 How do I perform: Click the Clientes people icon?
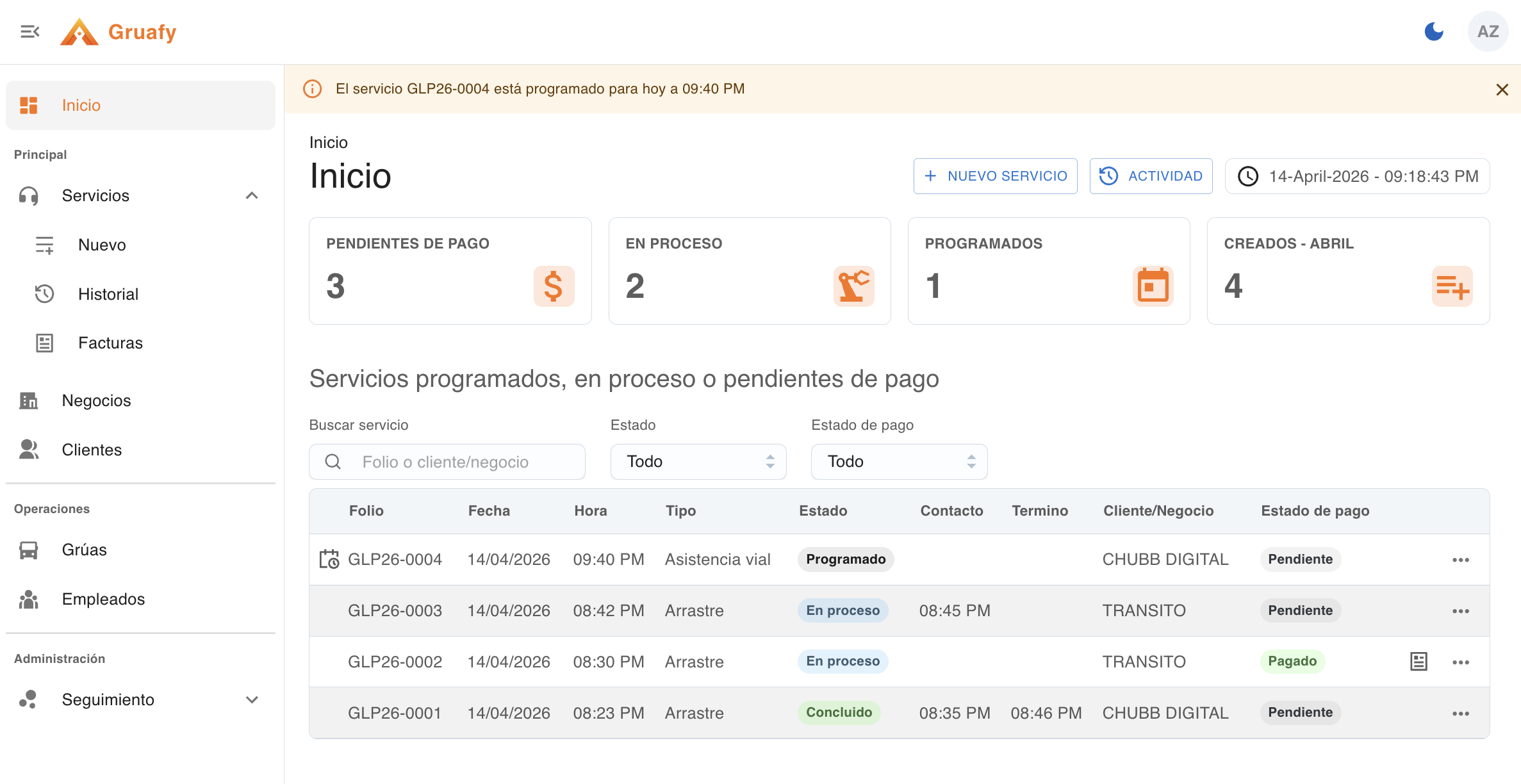(x=29, y=450)
